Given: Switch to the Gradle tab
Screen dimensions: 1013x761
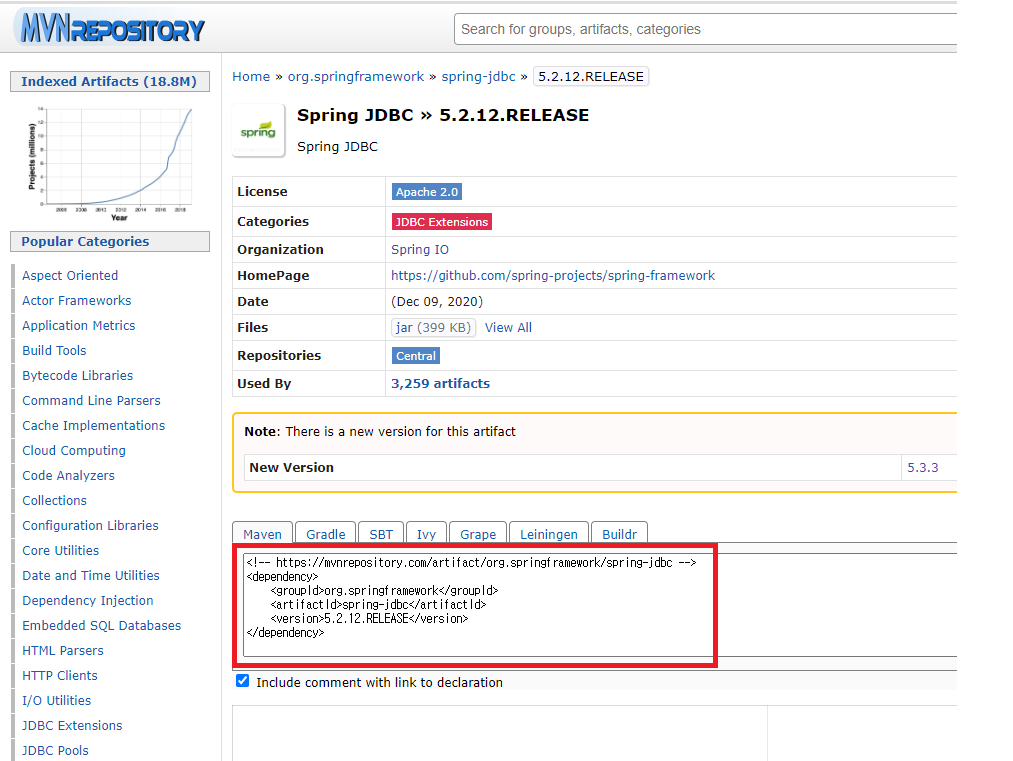Looking at the screenshot, I should [x=326, y=534].
